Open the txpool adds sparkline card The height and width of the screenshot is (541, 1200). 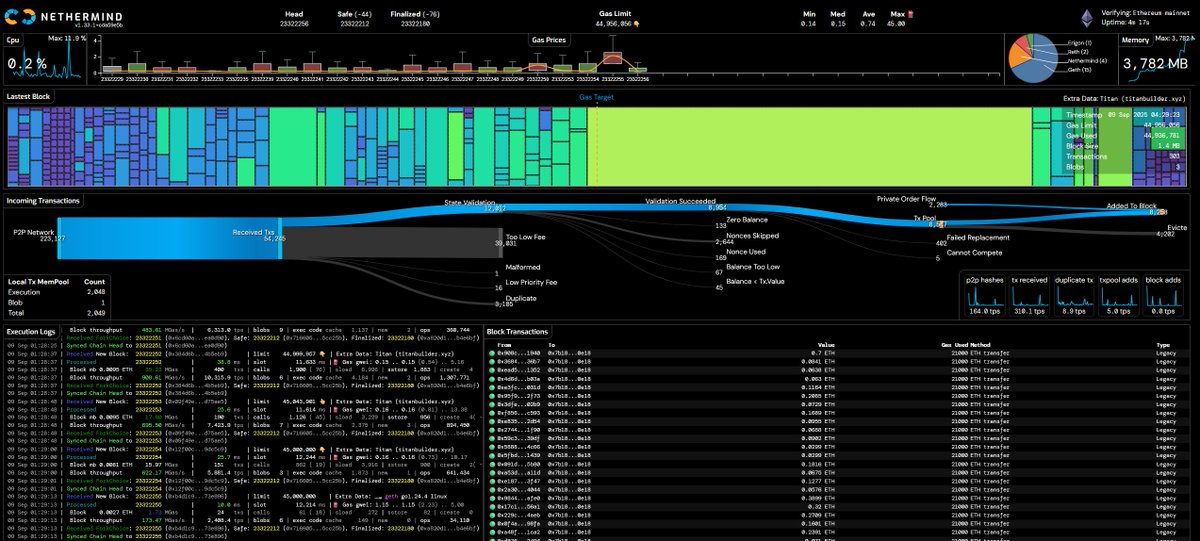[1118, 295]
